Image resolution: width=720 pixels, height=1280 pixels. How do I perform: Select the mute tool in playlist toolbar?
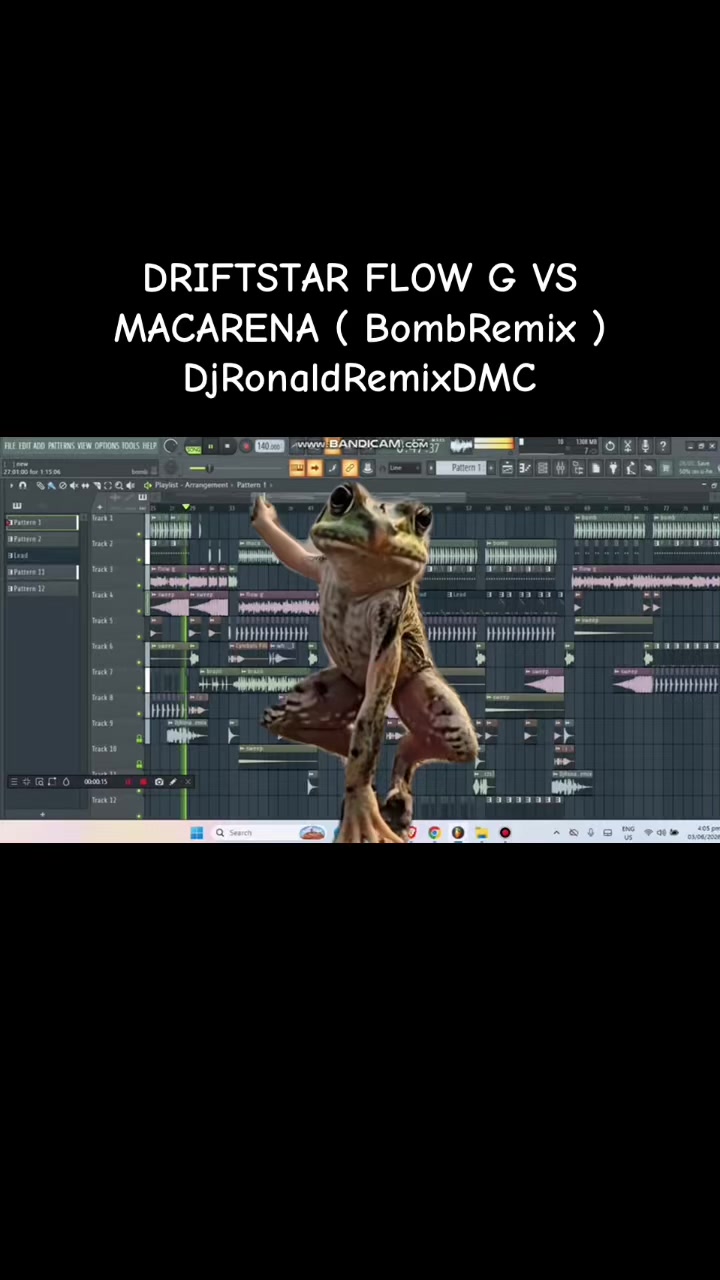point(74,485)
